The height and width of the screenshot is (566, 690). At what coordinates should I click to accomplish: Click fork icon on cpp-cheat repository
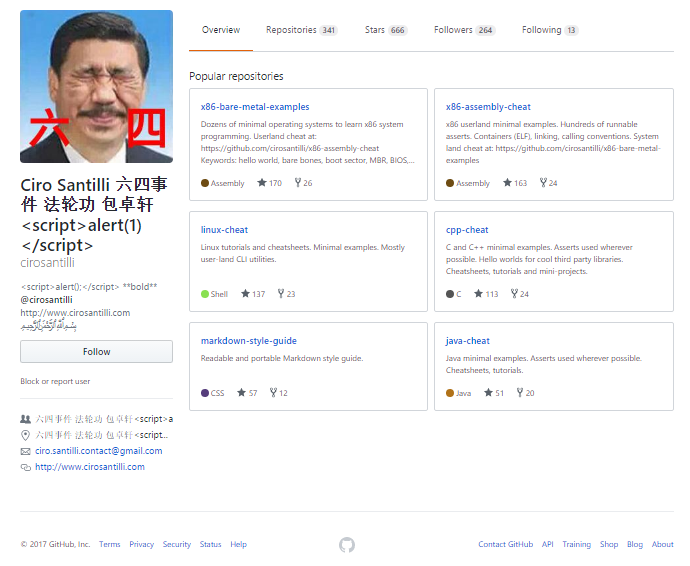pyautogui.click(x=514, y=294)
